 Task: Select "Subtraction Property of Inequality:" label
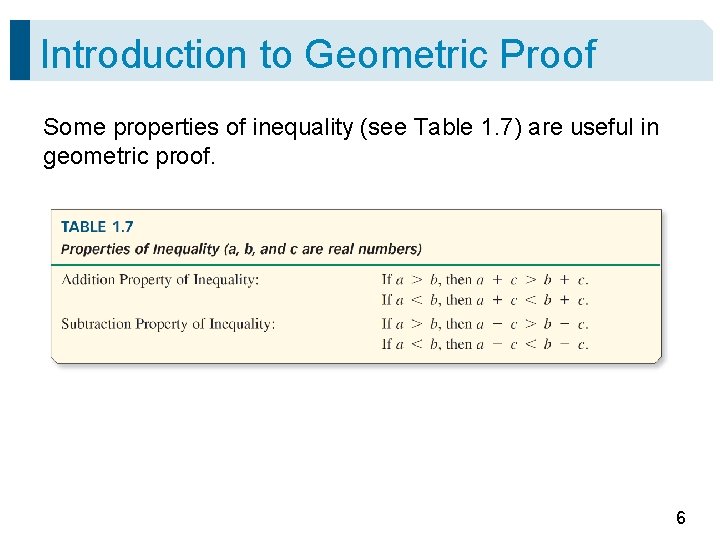(168, 323)
